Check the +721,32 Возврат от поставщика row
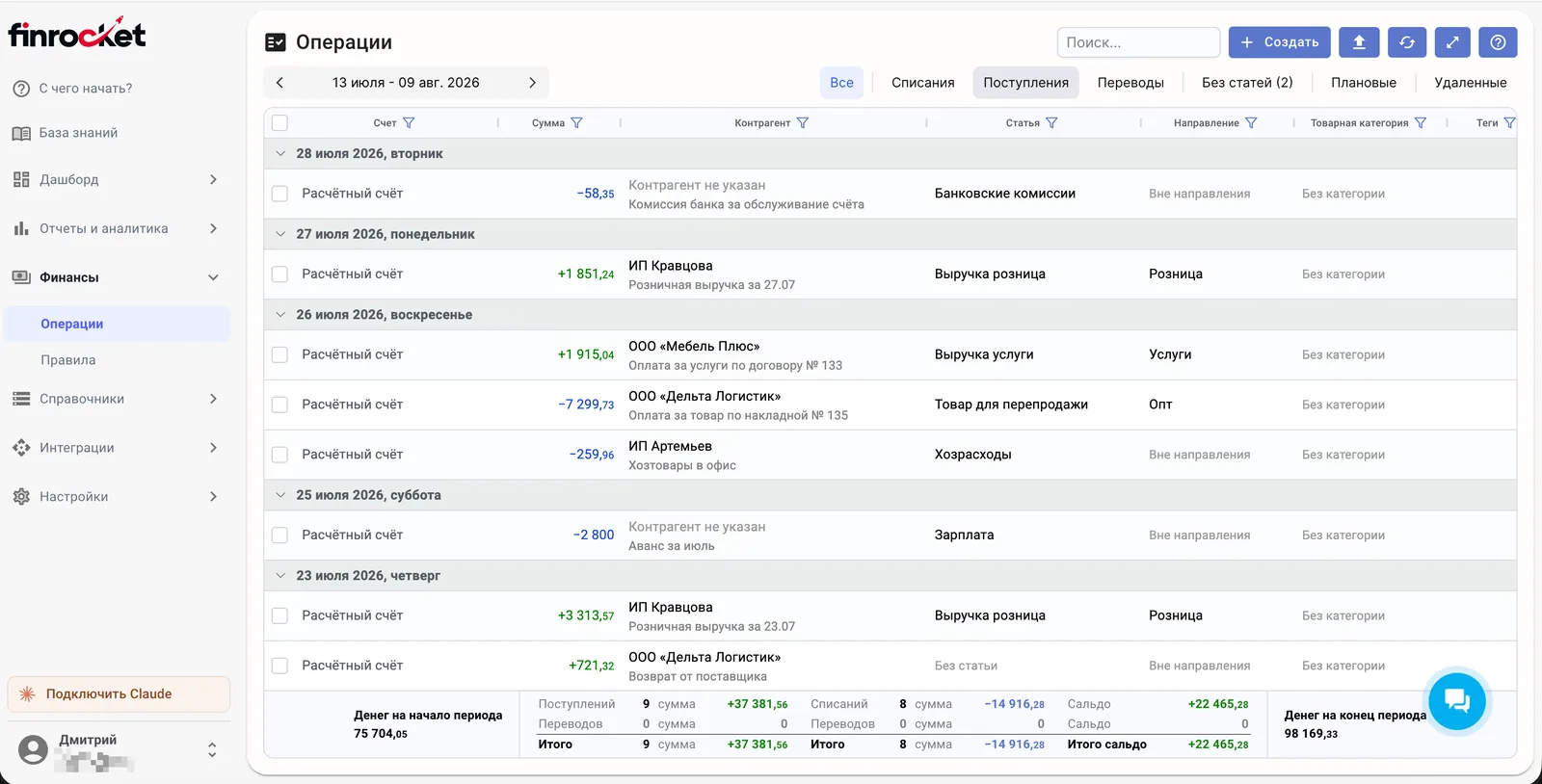Screen dimensions: 1542x784 click(279, 666)
